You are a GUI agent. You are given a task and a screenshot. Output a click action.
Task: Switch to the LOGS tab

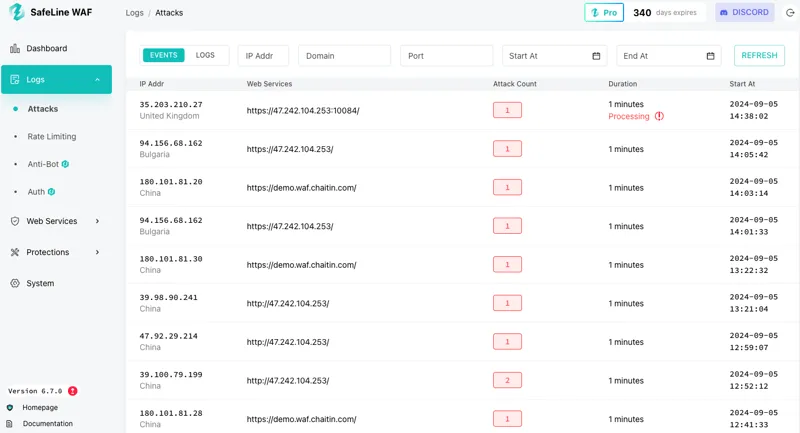[205, 55]
